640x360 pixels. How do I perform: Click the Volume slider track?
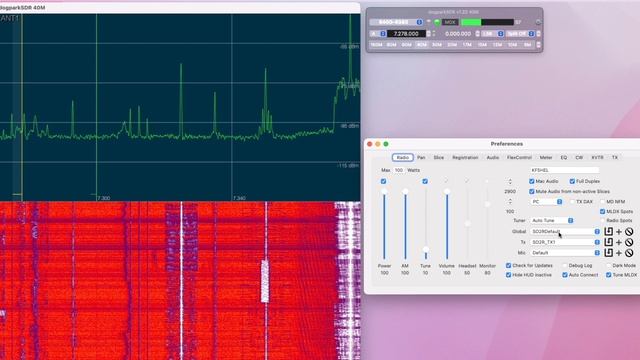point(447,224)
